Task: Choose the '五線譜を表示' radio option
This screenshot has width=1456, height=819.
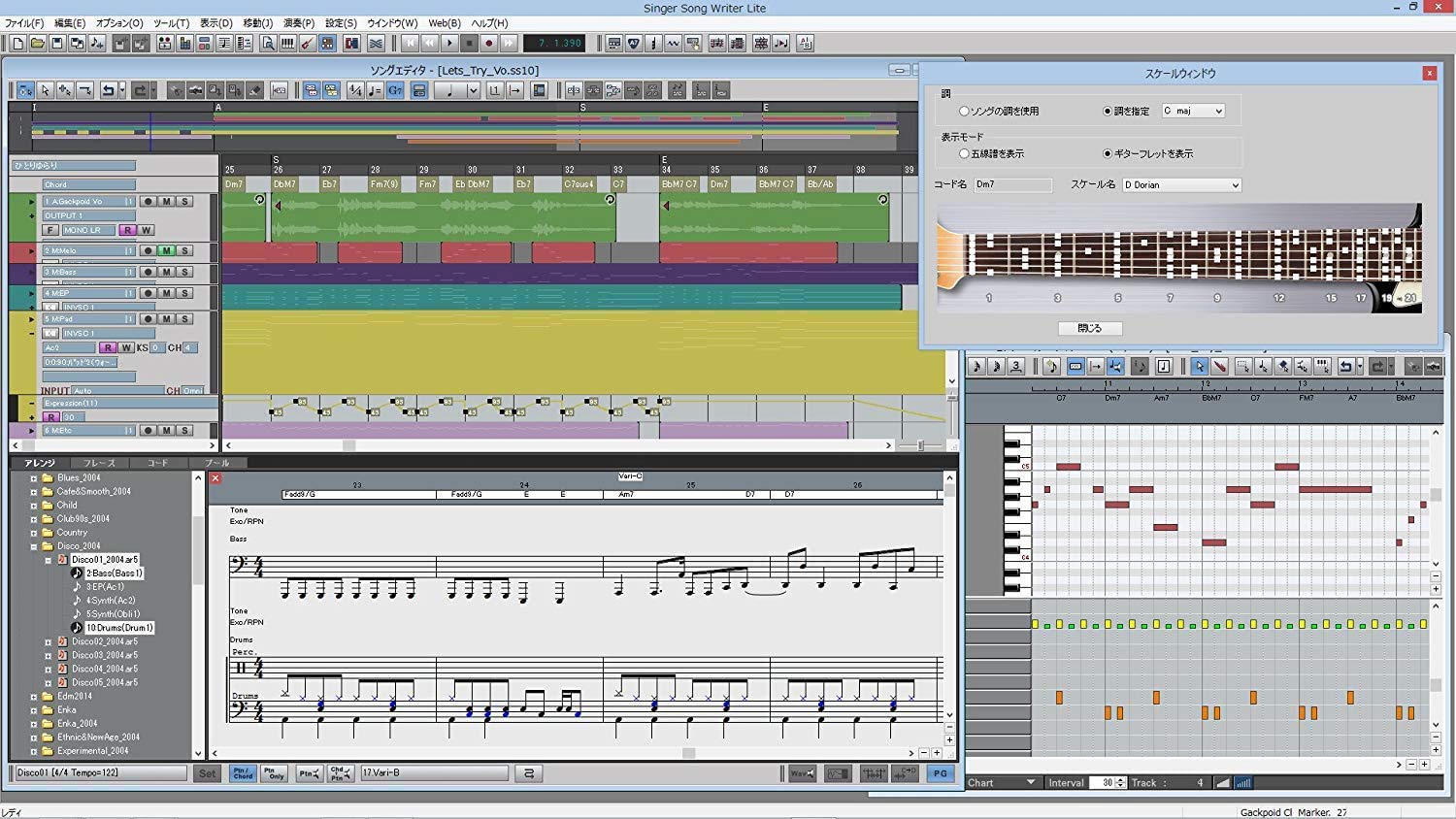Action: tap(964, 153)
